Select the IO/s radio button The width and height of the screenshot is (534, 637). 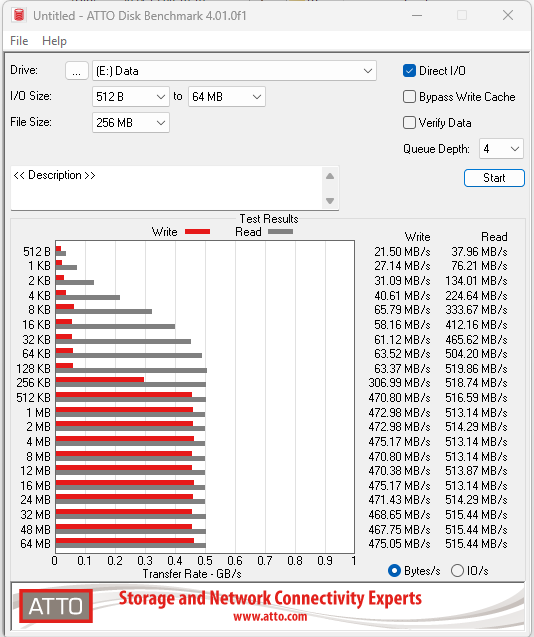coord(457,571)
